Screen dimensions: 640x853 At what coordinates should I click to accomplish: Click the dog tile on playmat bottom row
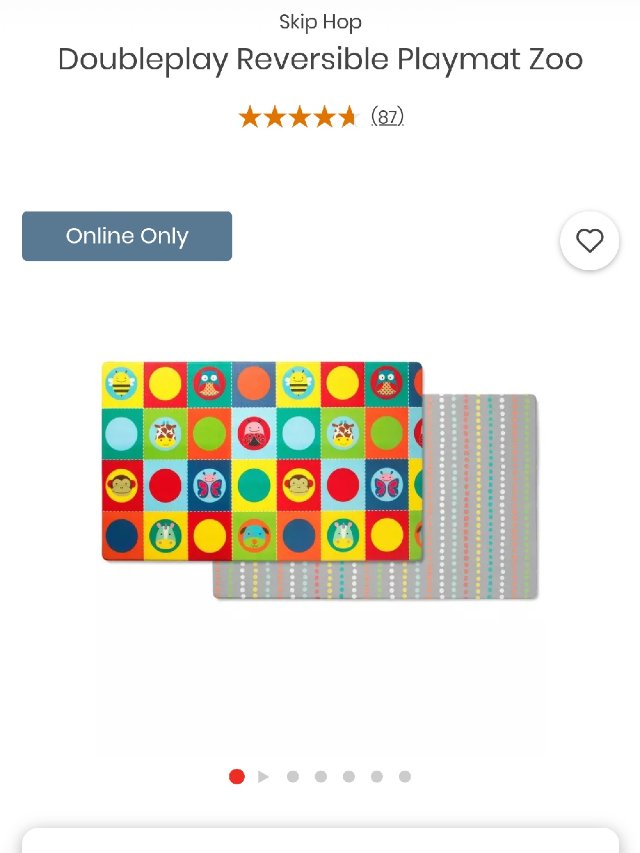(x=254, y=536)
